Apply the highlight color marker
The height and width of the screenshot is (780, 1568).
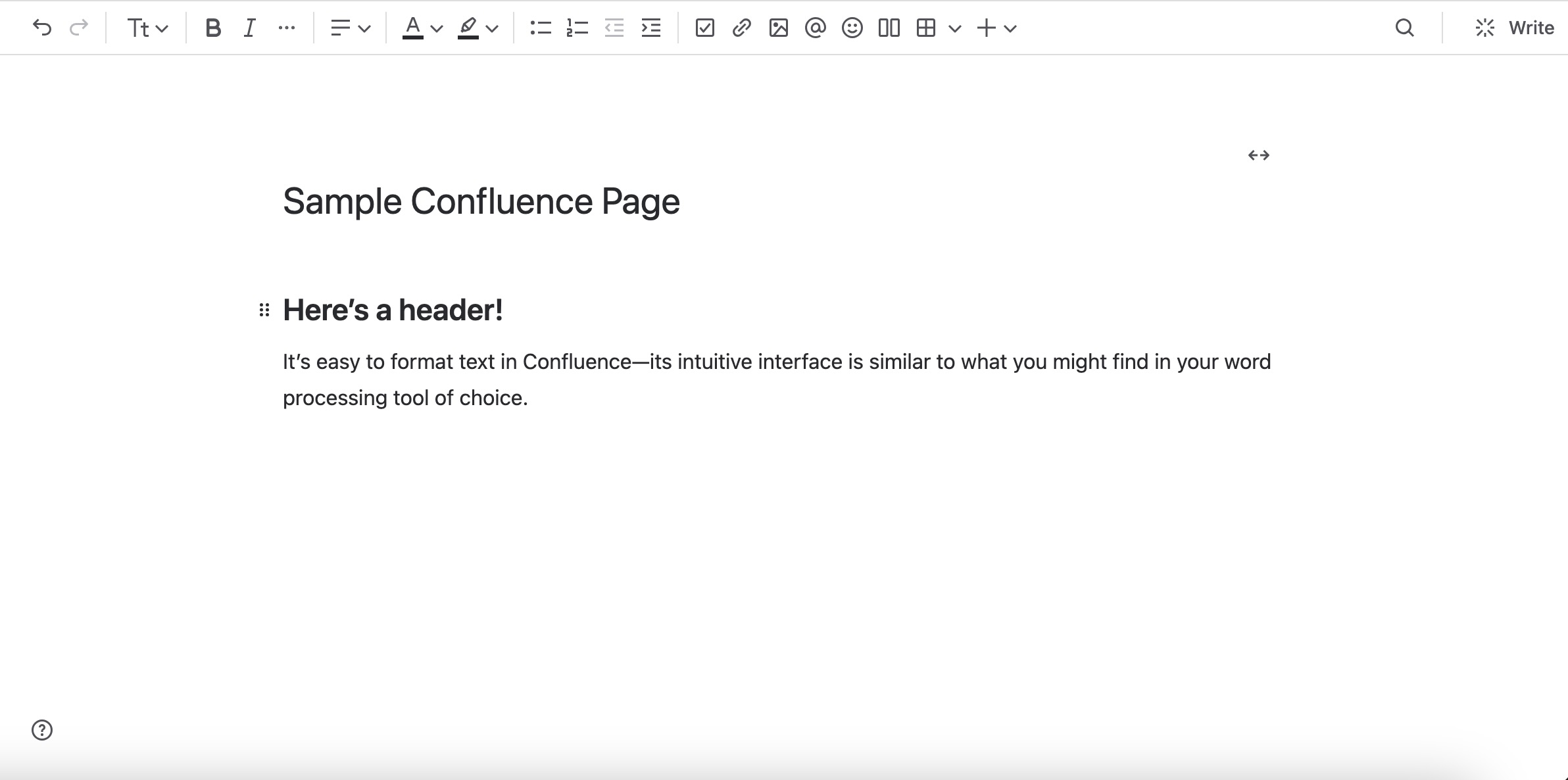(468, 28)
